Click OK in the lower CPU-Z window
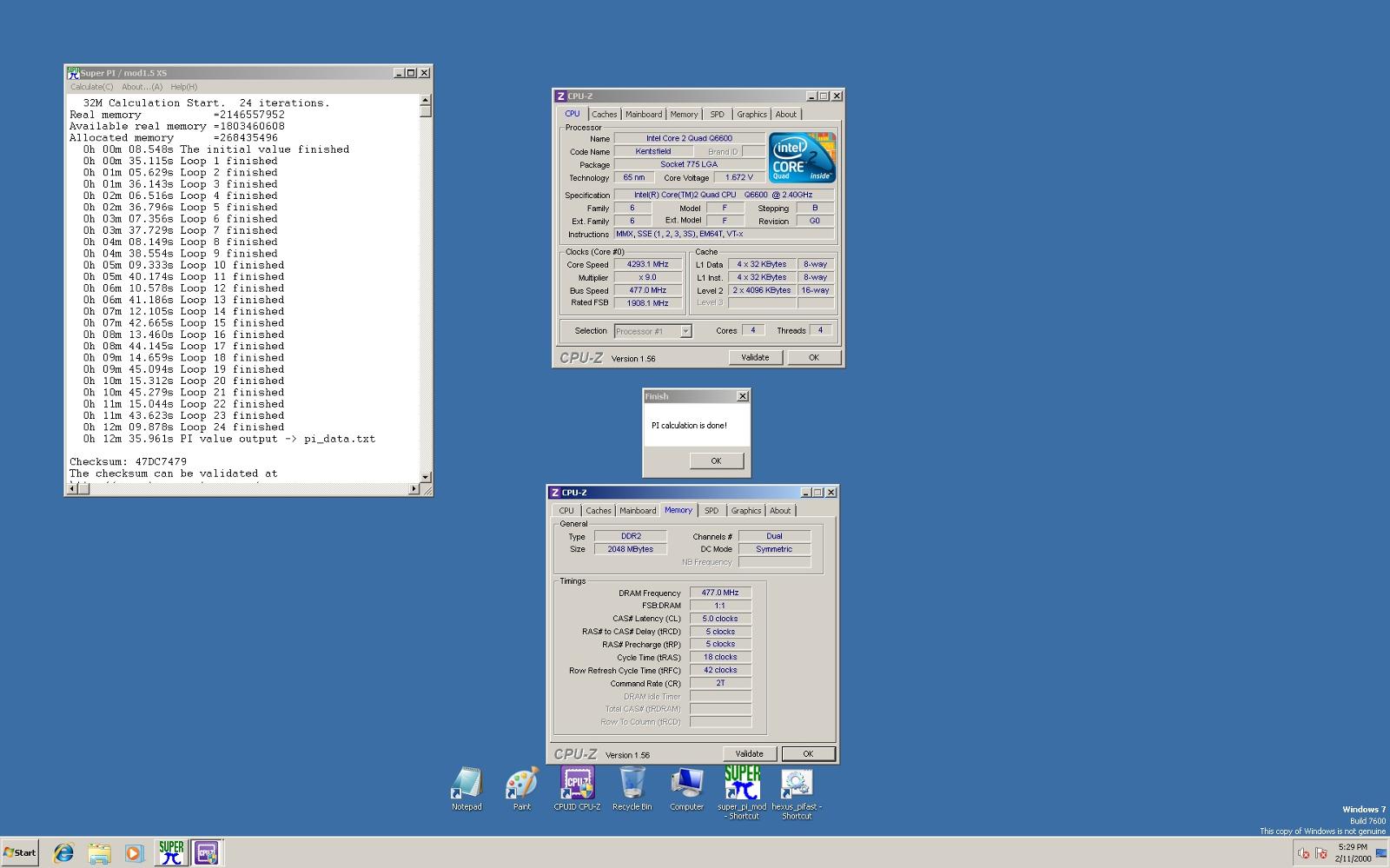 (x=808, y=753)
